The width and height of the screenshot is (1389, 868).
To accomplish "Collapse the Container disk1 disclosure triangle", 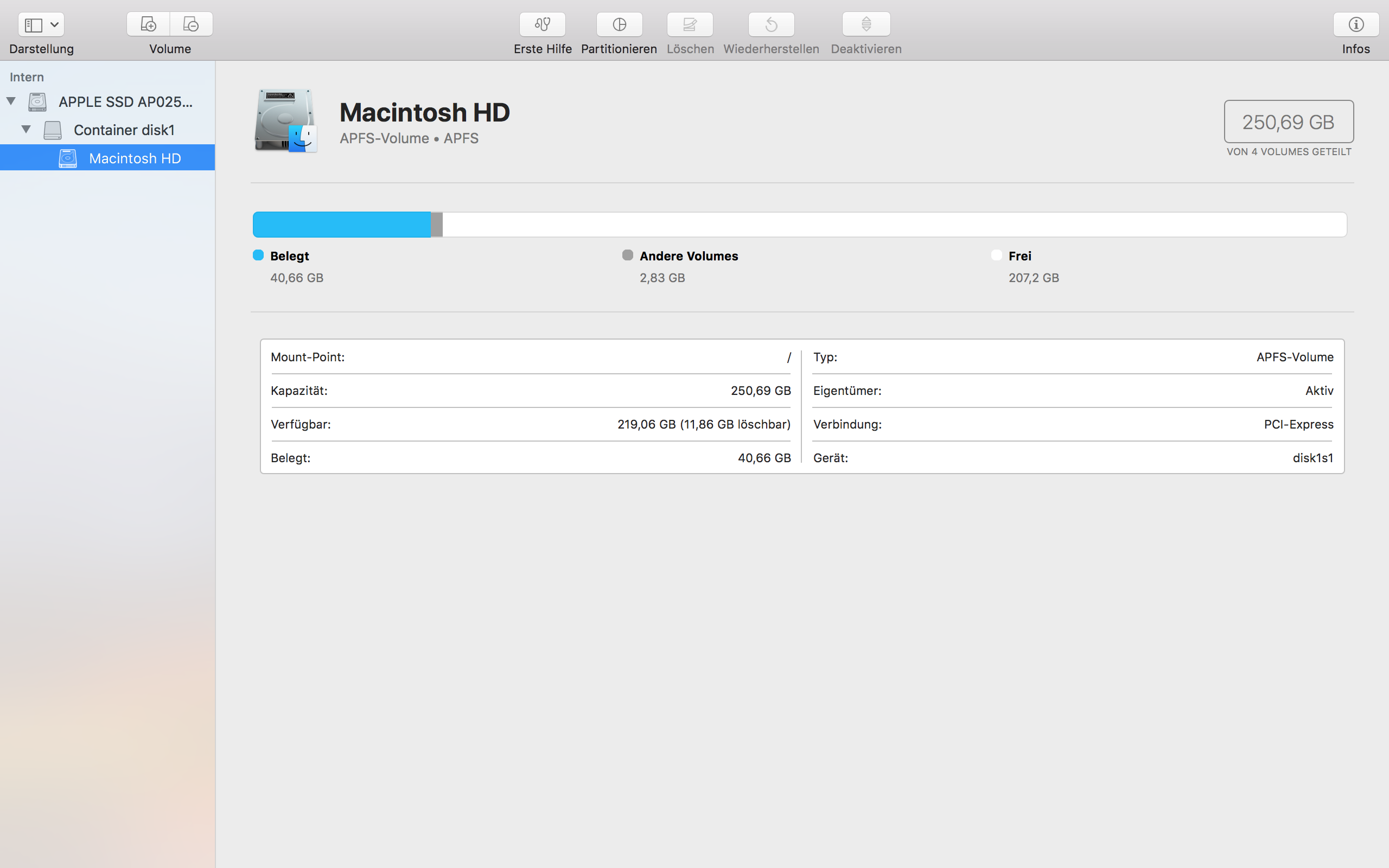I will [x=26, y=130].
